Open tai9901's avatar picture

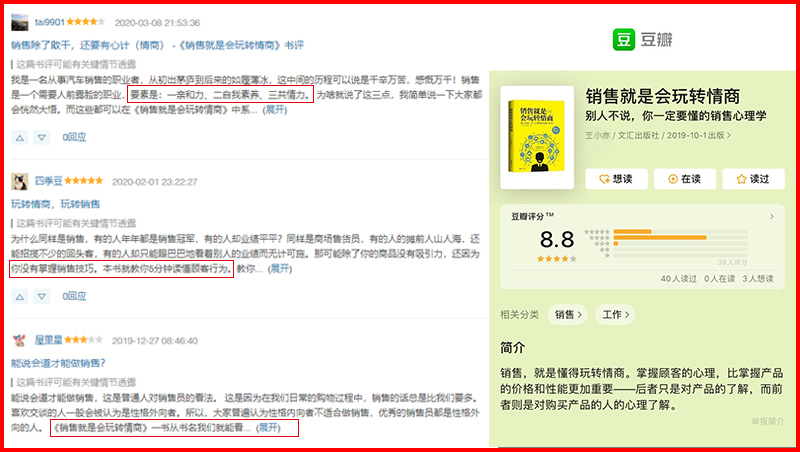(20, 22)
